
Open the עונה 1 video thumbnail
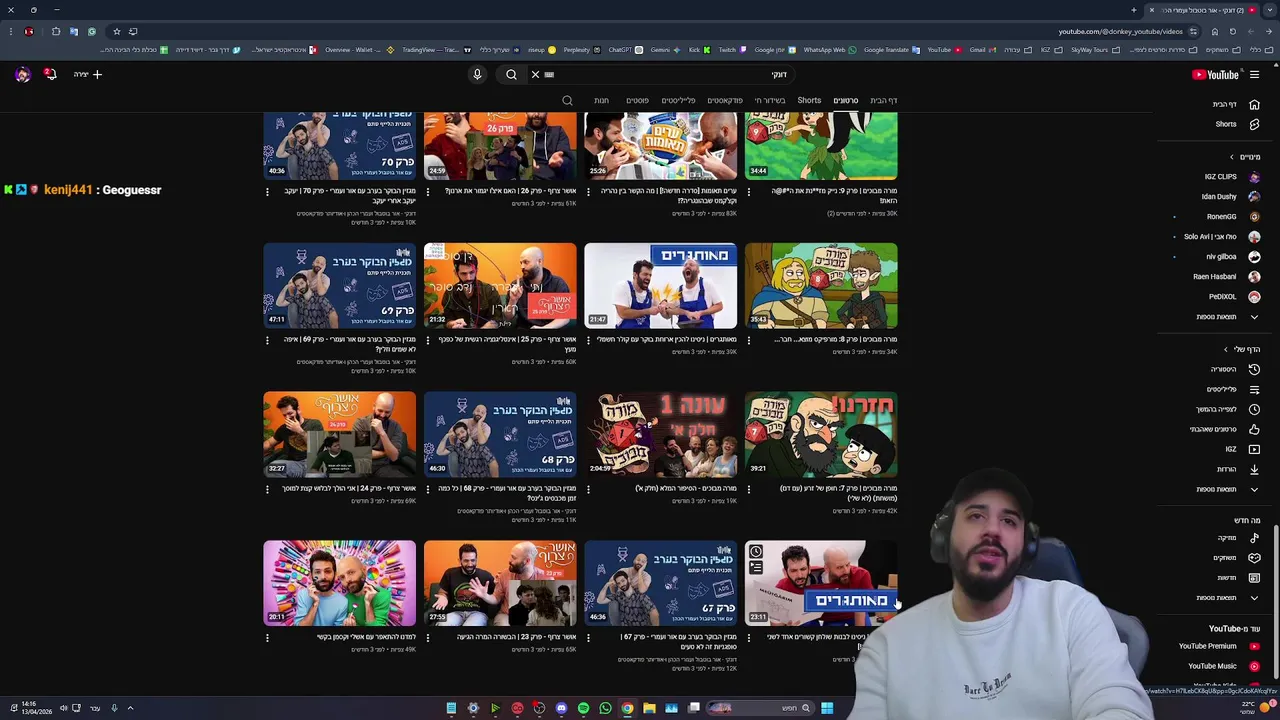tap(660, 434)
